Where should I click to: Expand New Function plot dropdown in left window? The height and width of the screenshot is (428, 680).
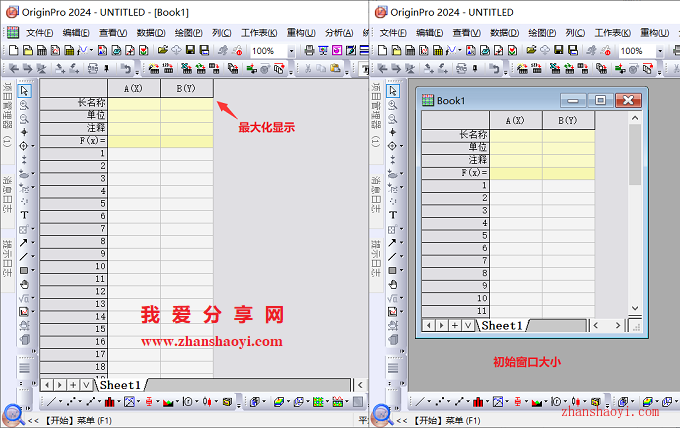91,51
